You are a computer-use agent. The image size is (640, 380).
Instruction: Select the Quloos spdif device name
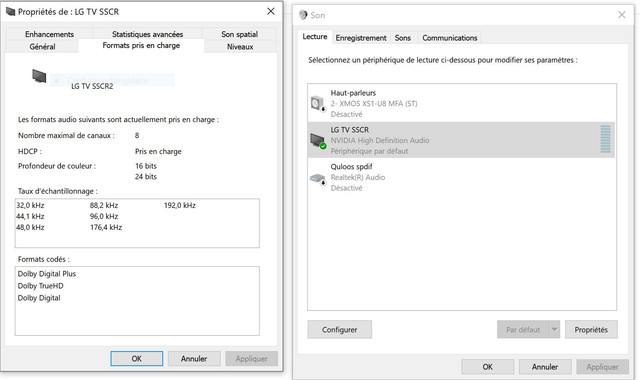351,167
